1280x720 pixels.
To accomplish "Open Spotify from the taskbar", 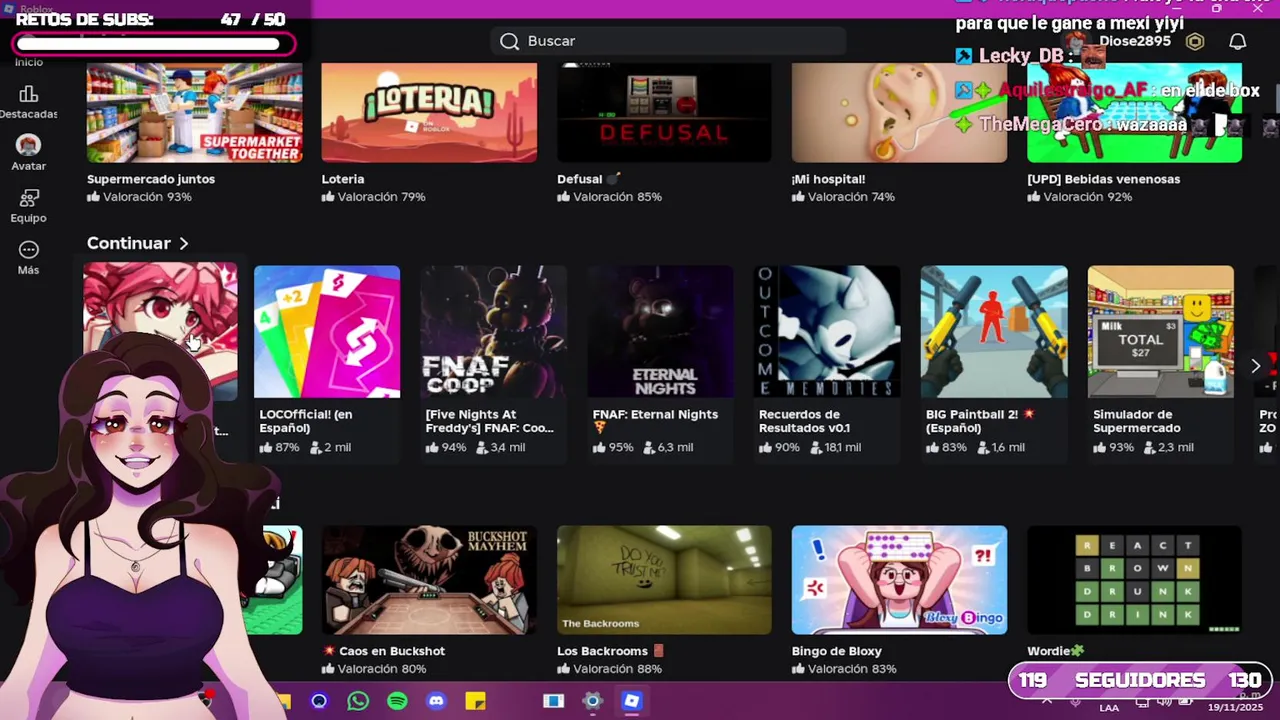I will click(x=397, y=701).
